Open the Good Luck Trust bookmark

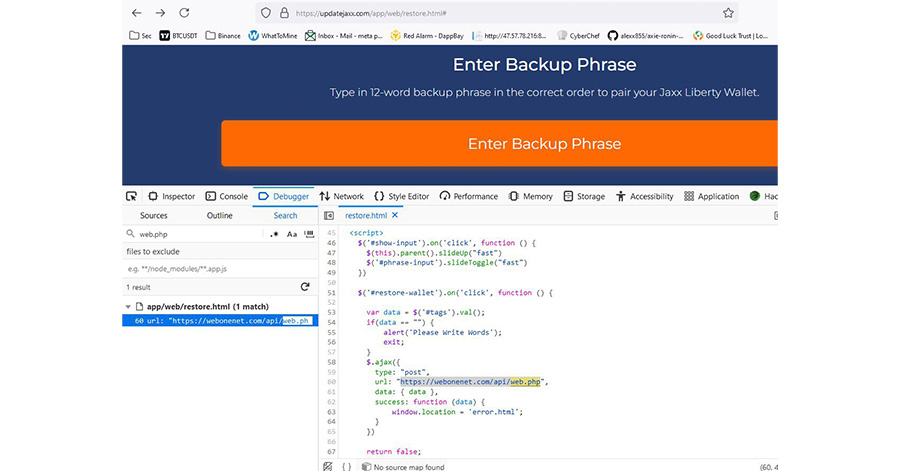coord(731,36)
